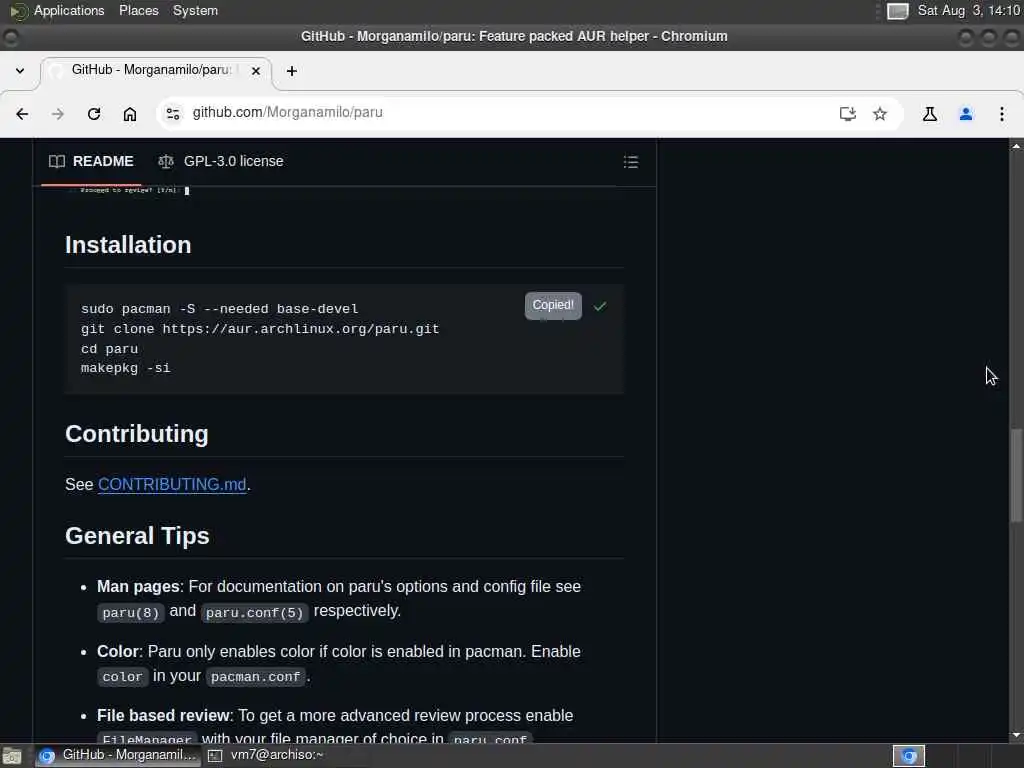
Task: Open the Chromium taskbar window entry
Action: point(118,756)
